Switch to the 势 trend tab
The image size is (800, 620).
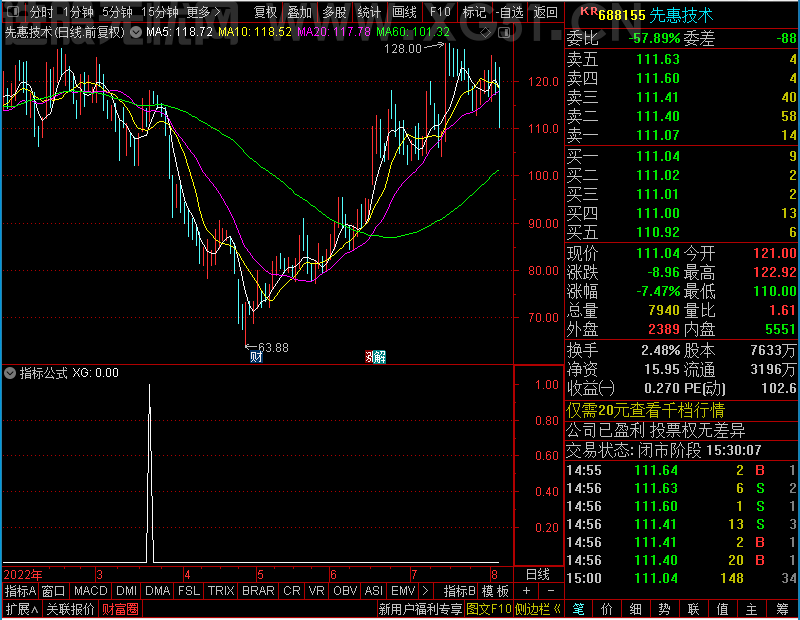[x=664, y=609]
